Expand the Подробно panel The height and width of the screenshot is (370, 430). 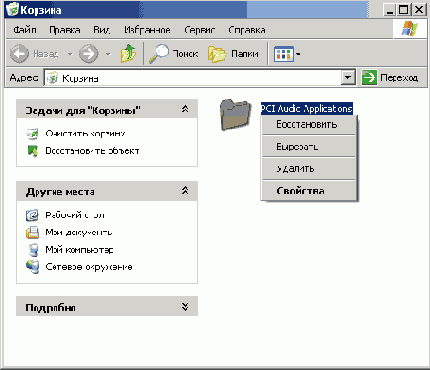coord(185,306)
